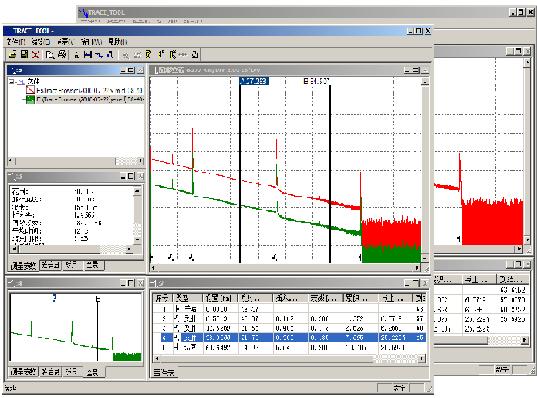Click the printer icon in the toolbar

(x=62, y=54)
